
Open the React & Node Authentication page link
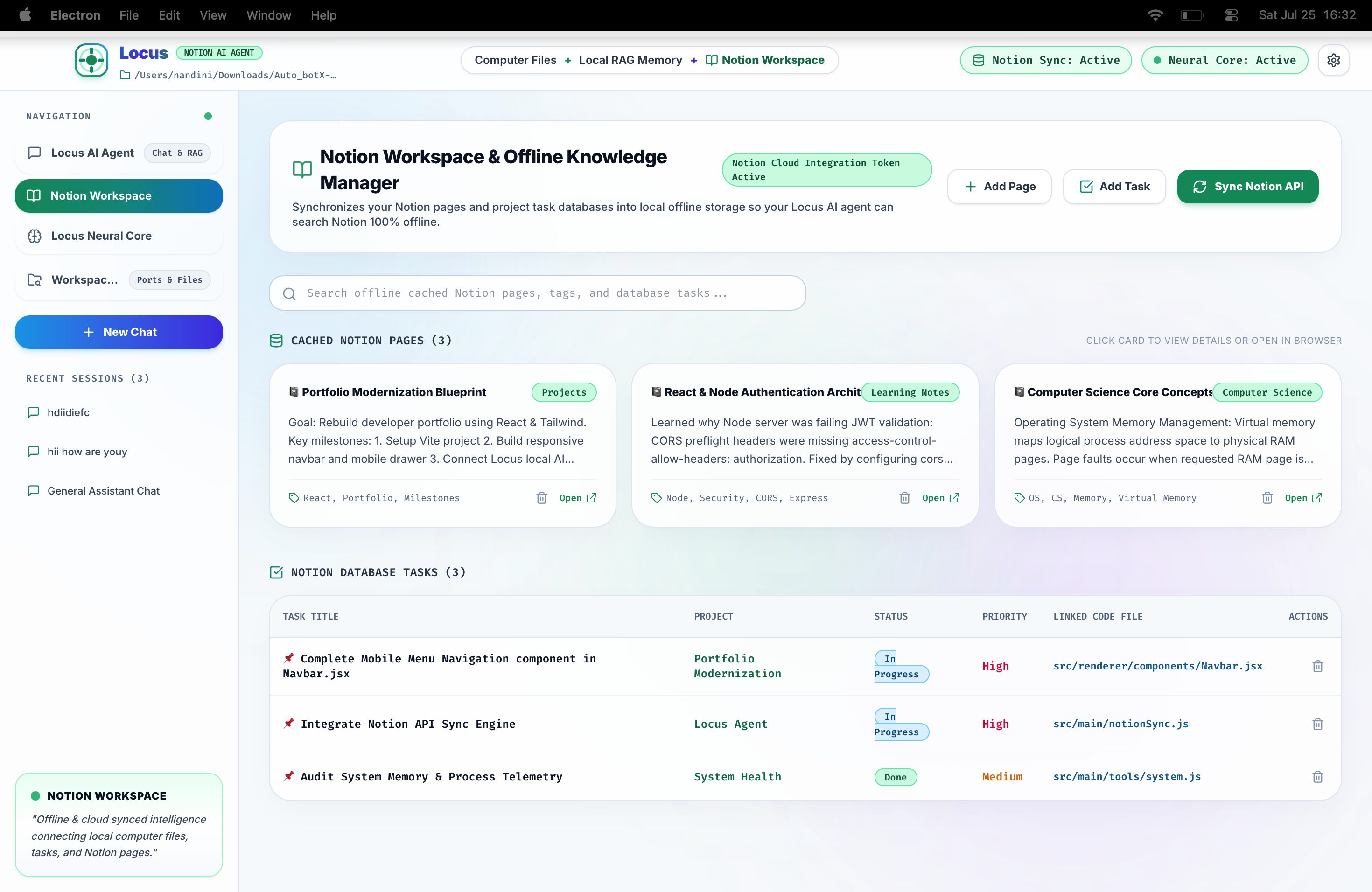tap(940, 498)
